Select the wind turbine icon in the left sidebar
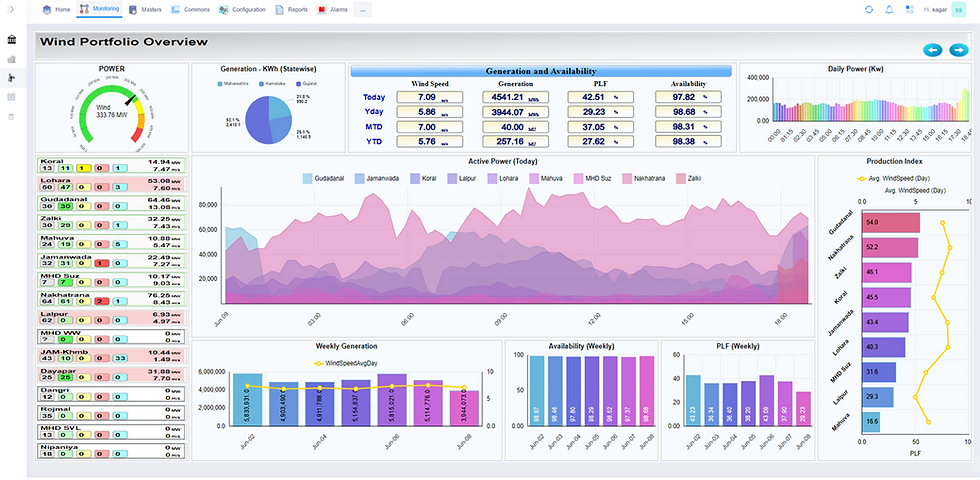 11,78
